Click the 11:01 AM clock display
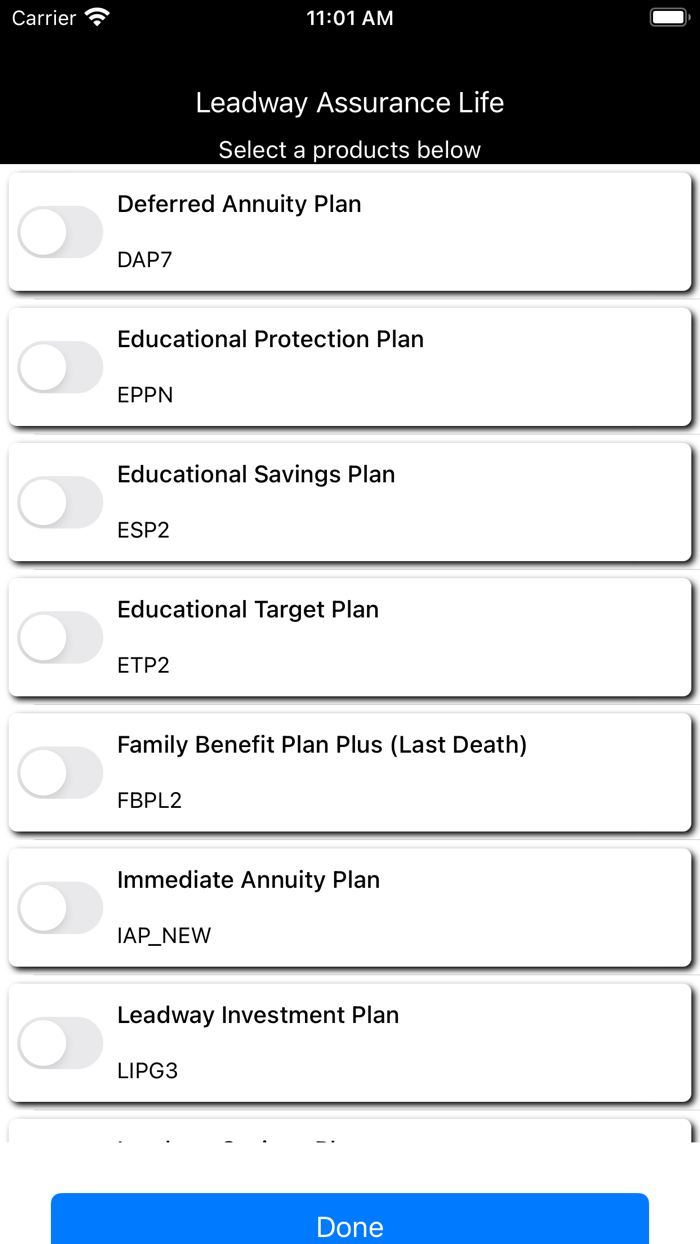Image resolution: width=700 pixels, height=1244 pixels. pos(350,17)
